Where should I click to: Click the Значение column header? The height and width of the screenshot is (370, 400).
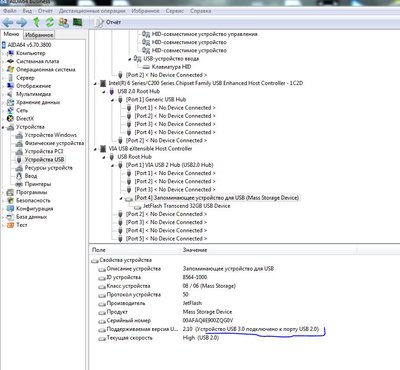pyautogui.click(x=195, y=250)
